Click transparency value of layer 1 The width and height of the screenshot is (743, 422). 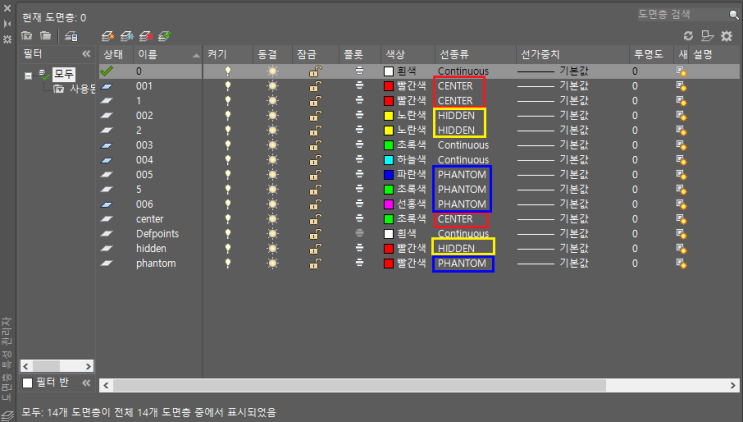point(634,100)
